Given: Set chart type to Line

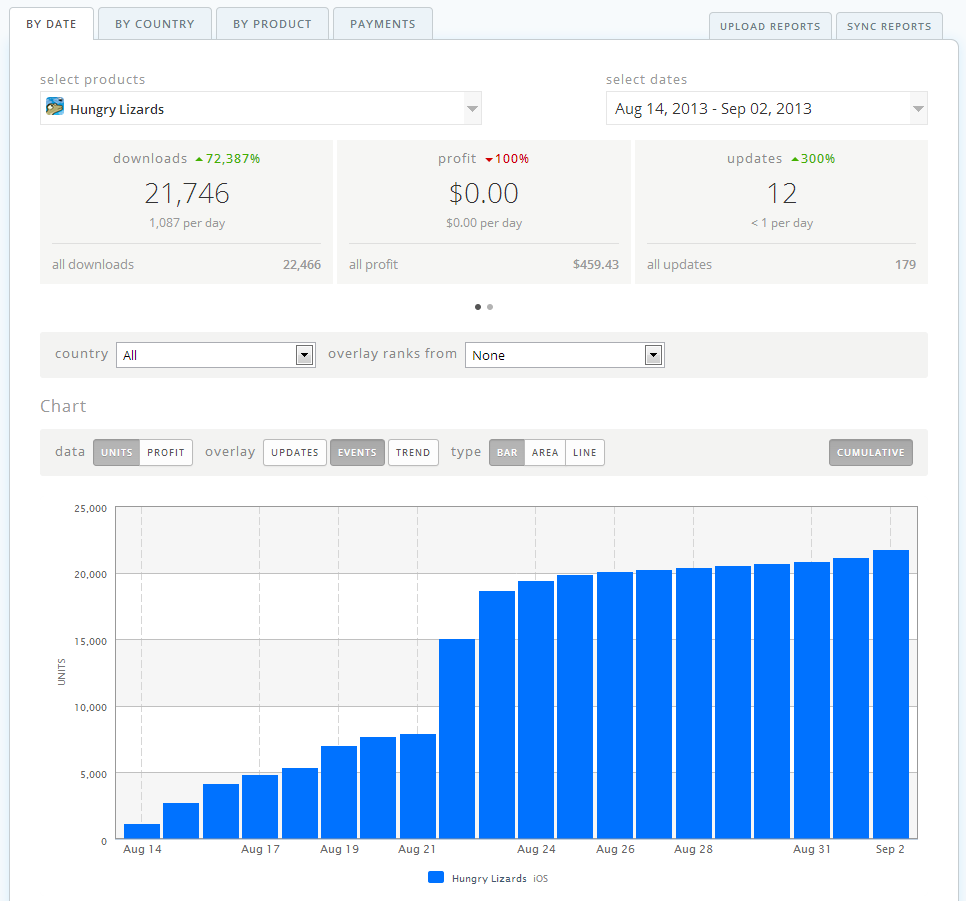Looking at the screenshot, I should tap(585, 452).
